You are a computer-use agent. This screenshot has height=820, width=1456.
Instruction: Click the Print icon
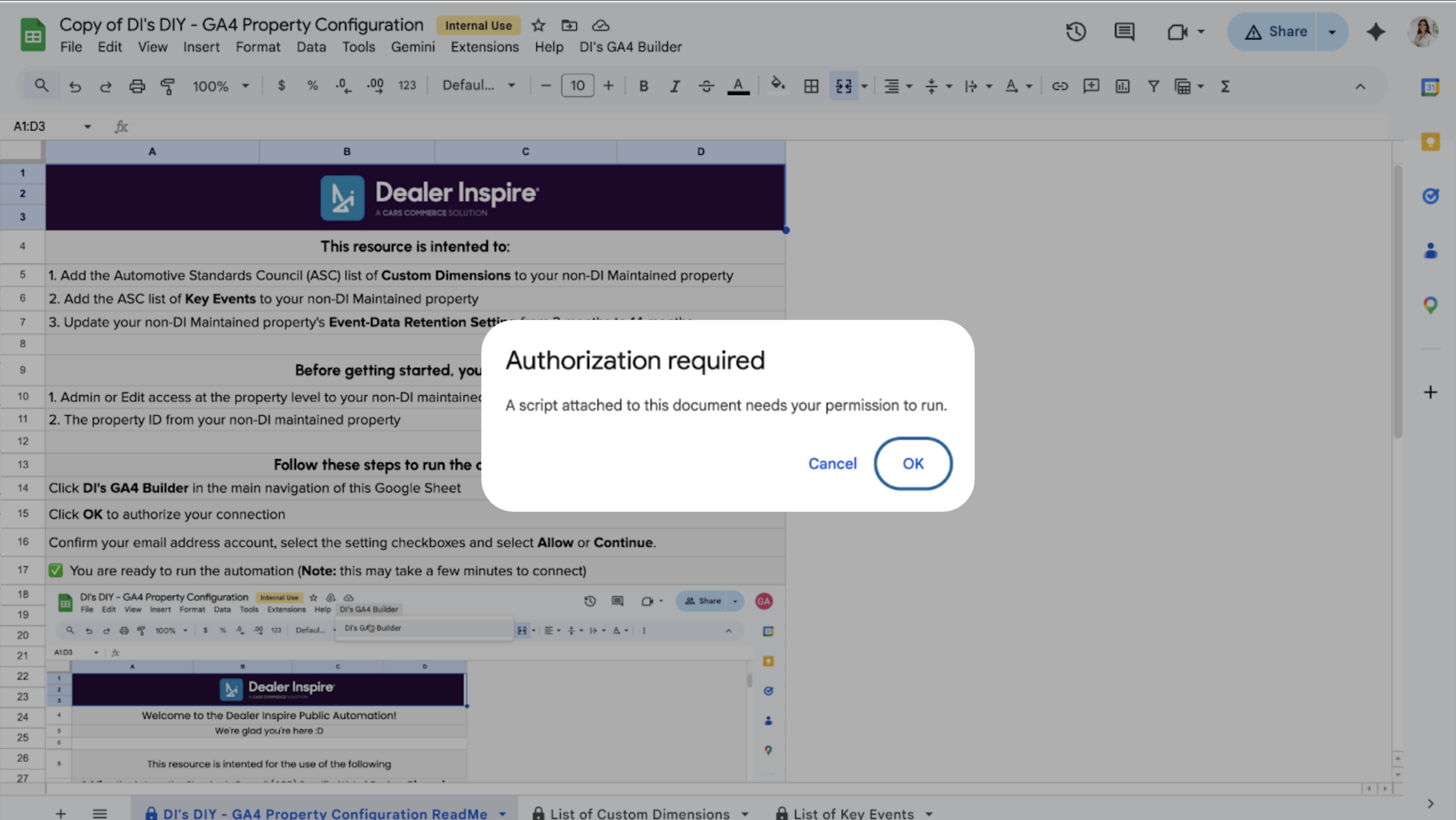[x=136, y=86]
